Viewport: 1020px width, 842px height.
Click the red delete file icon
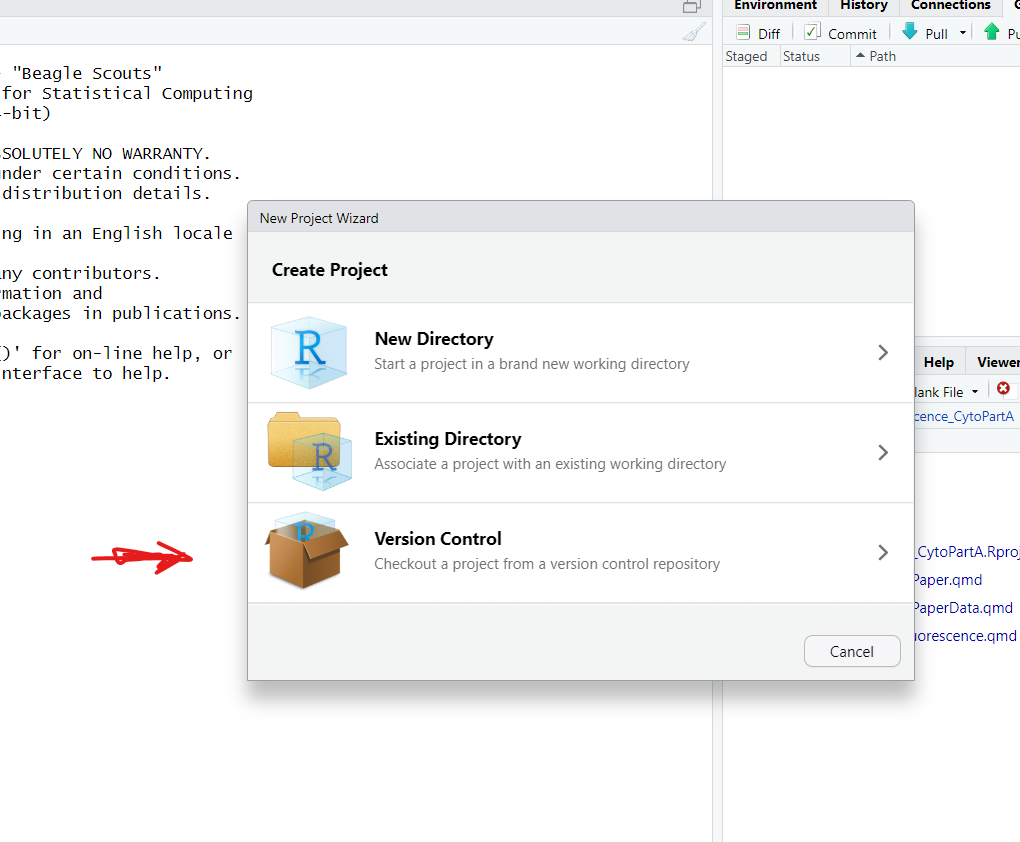point(1003,389)
